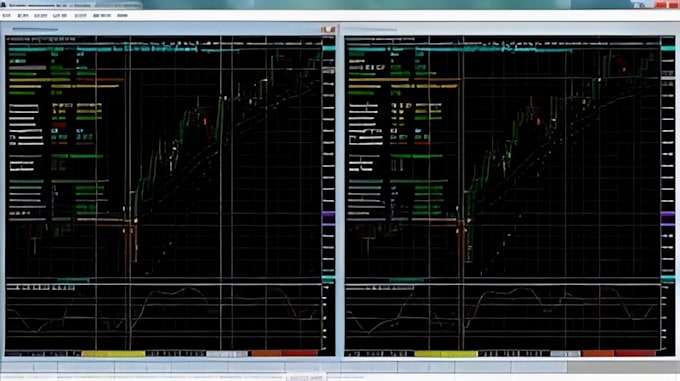
Task: Click the purple marker on the left chart's price scale
Action: (x=328, y=214)
